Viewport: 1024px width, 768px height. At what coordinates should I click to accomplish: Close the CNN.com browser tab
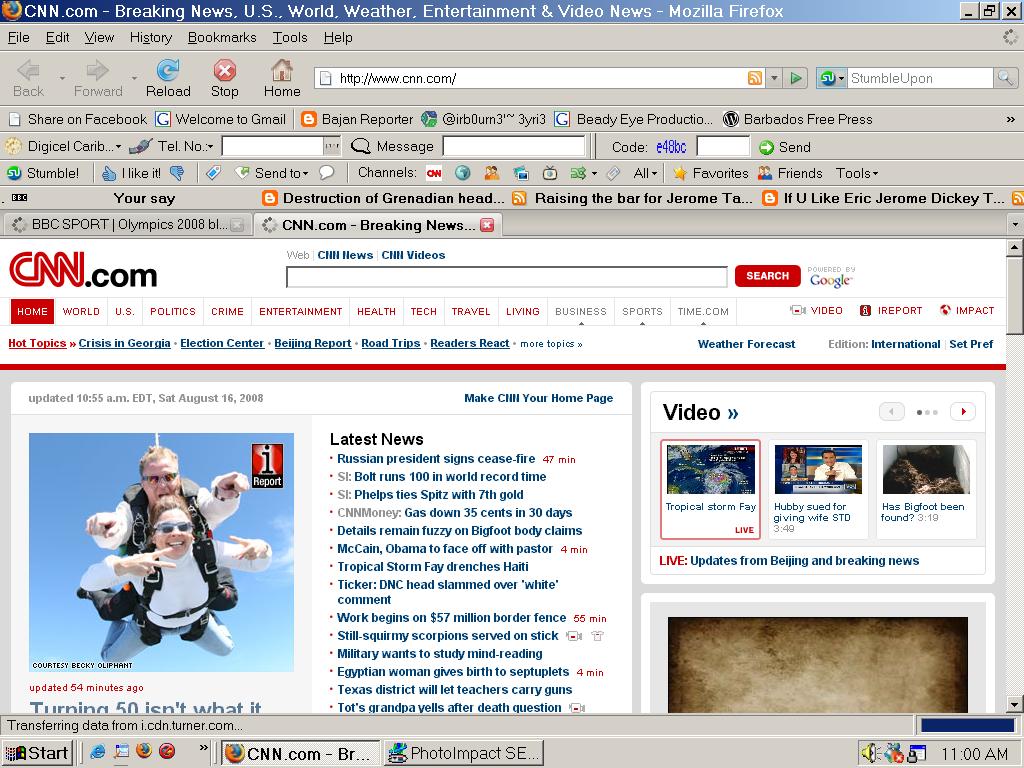[487, 225]
